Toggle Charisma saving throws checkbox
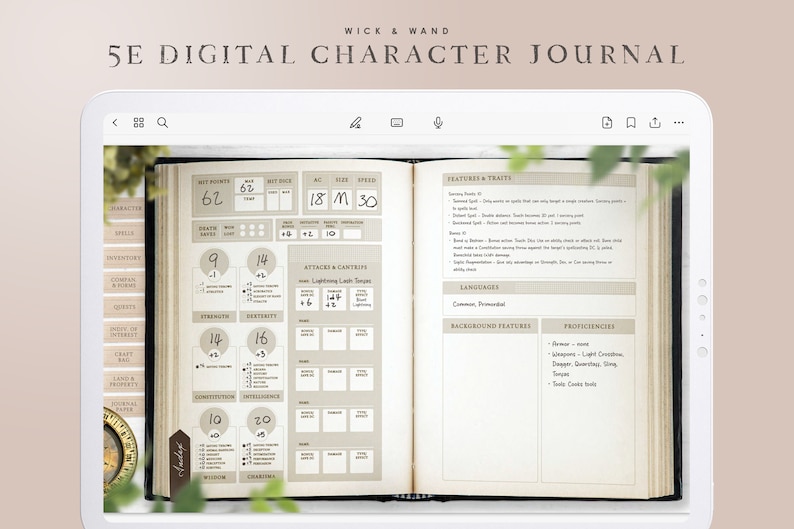The width and height of the screenshot is (794, 529). point(244,445)
